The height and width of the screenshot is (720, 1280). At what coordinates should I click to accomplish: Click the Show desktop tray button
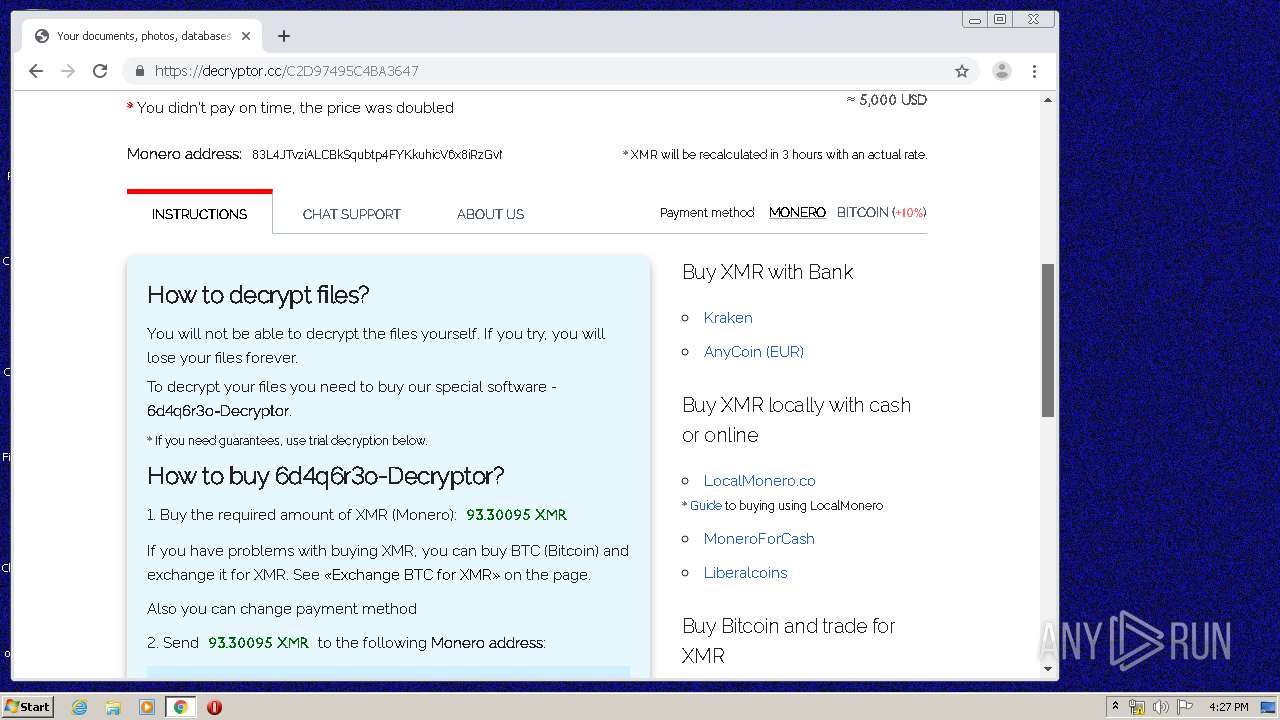pos(1269,707)
